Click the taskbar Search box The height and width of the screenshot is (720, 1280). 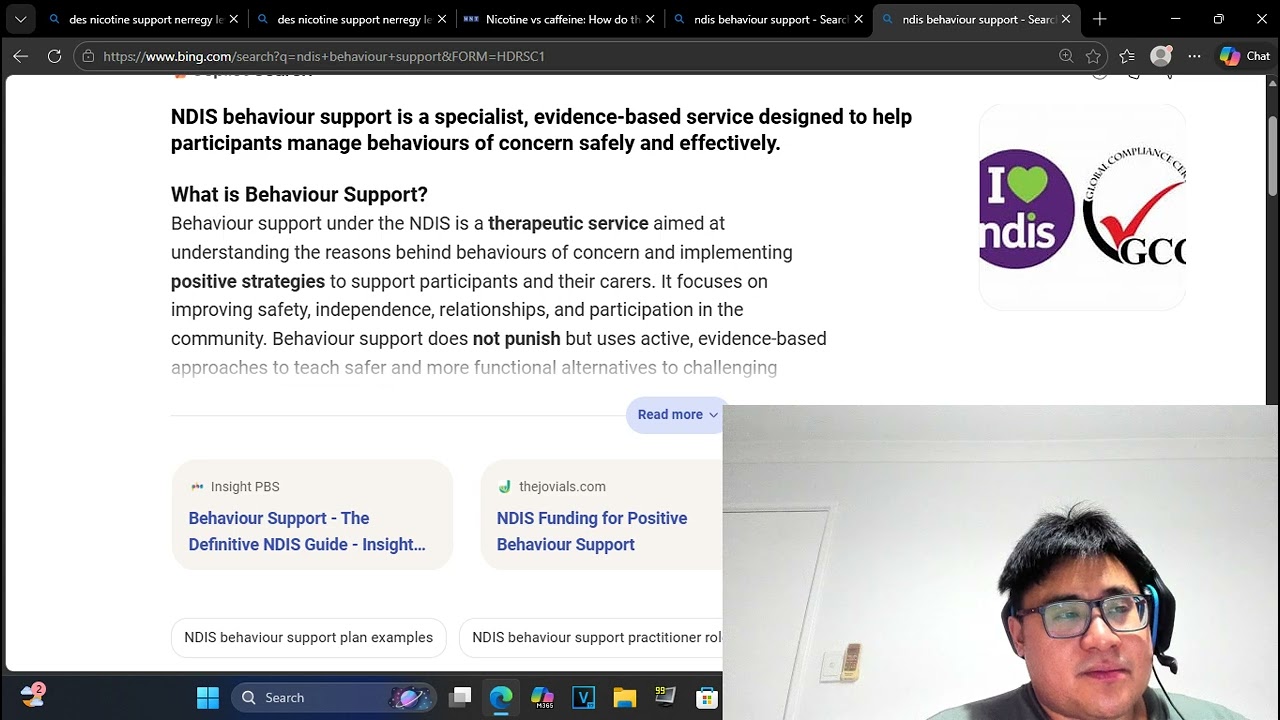pos(335,697)
